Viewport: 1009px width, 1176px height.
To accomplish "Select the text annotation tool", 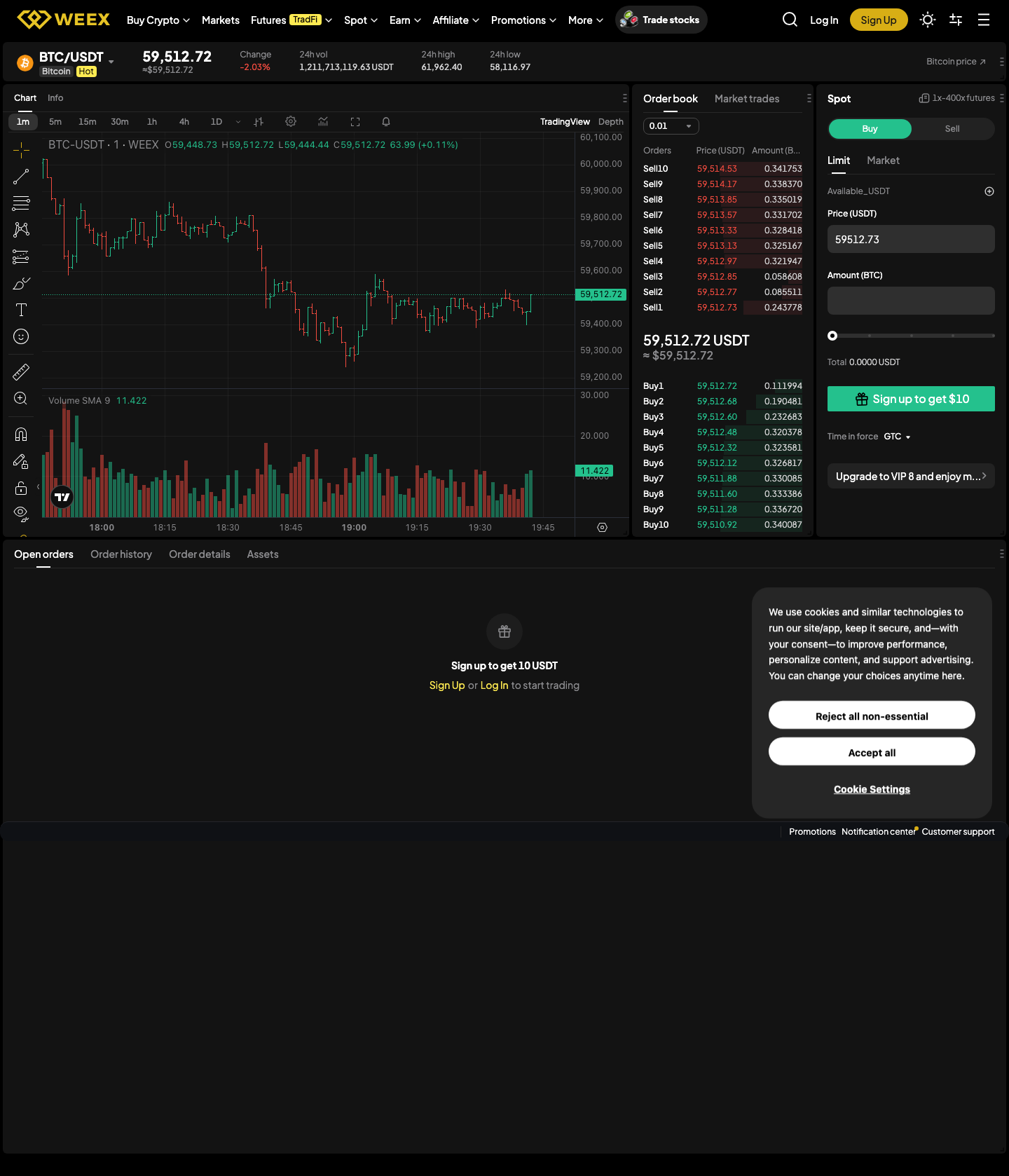I will point(21,310).
